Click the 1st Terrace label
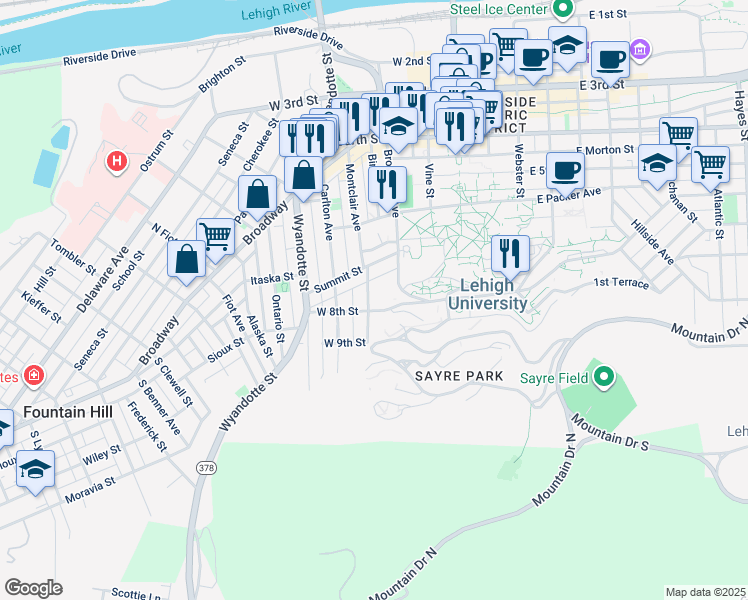The height and width of the screenshot is (600, 748). [621, 283]
